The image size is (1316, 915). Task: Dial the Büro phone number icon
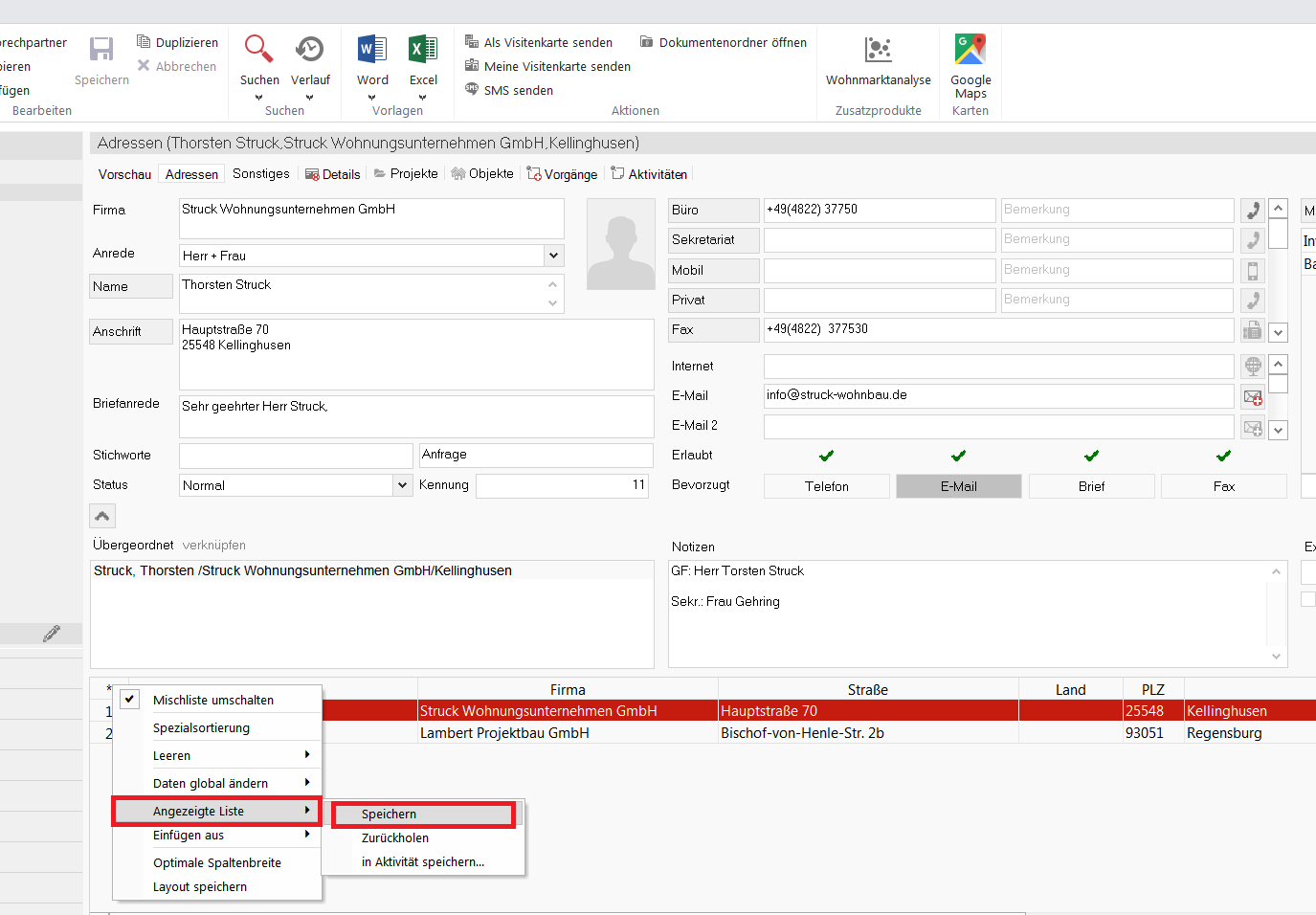tap(1252, 211)
